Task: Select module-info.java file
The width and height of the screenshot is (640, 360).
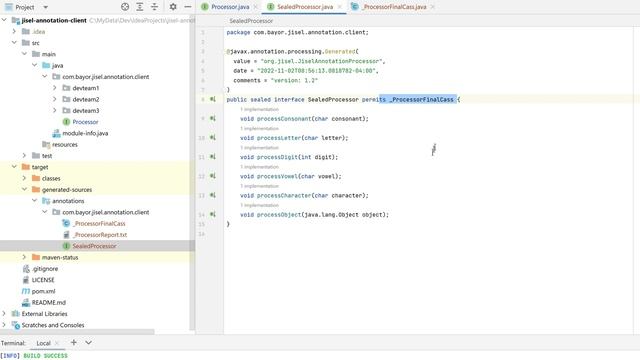Action: pyautogui.click(x=85, y=133)
